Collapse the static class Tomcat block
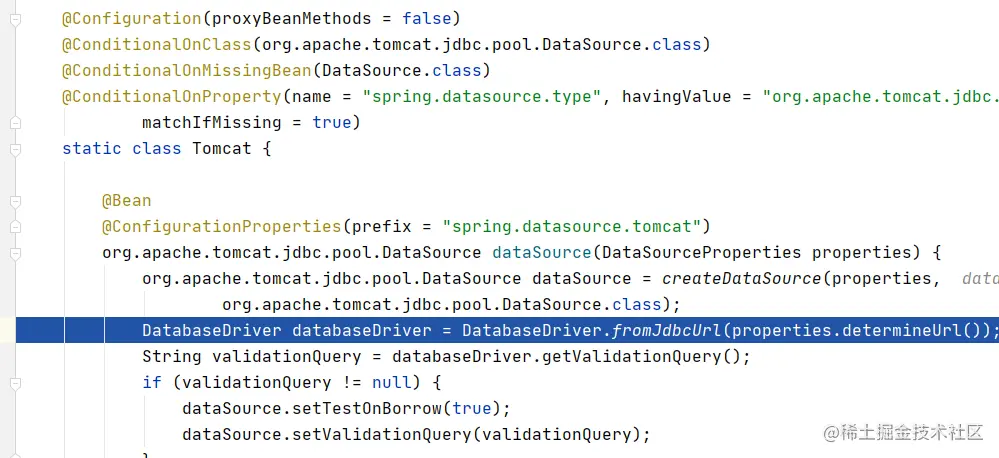Screen dimensions: 999x458 [15, 149]
